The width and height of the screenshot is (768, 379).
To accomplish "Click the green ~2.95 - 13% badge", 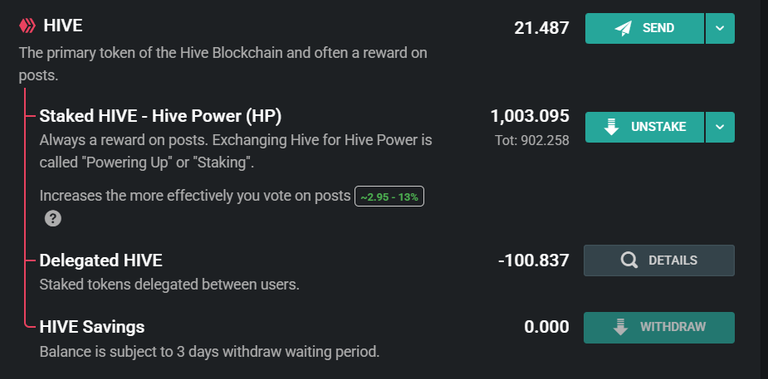I will coord(389,197).
